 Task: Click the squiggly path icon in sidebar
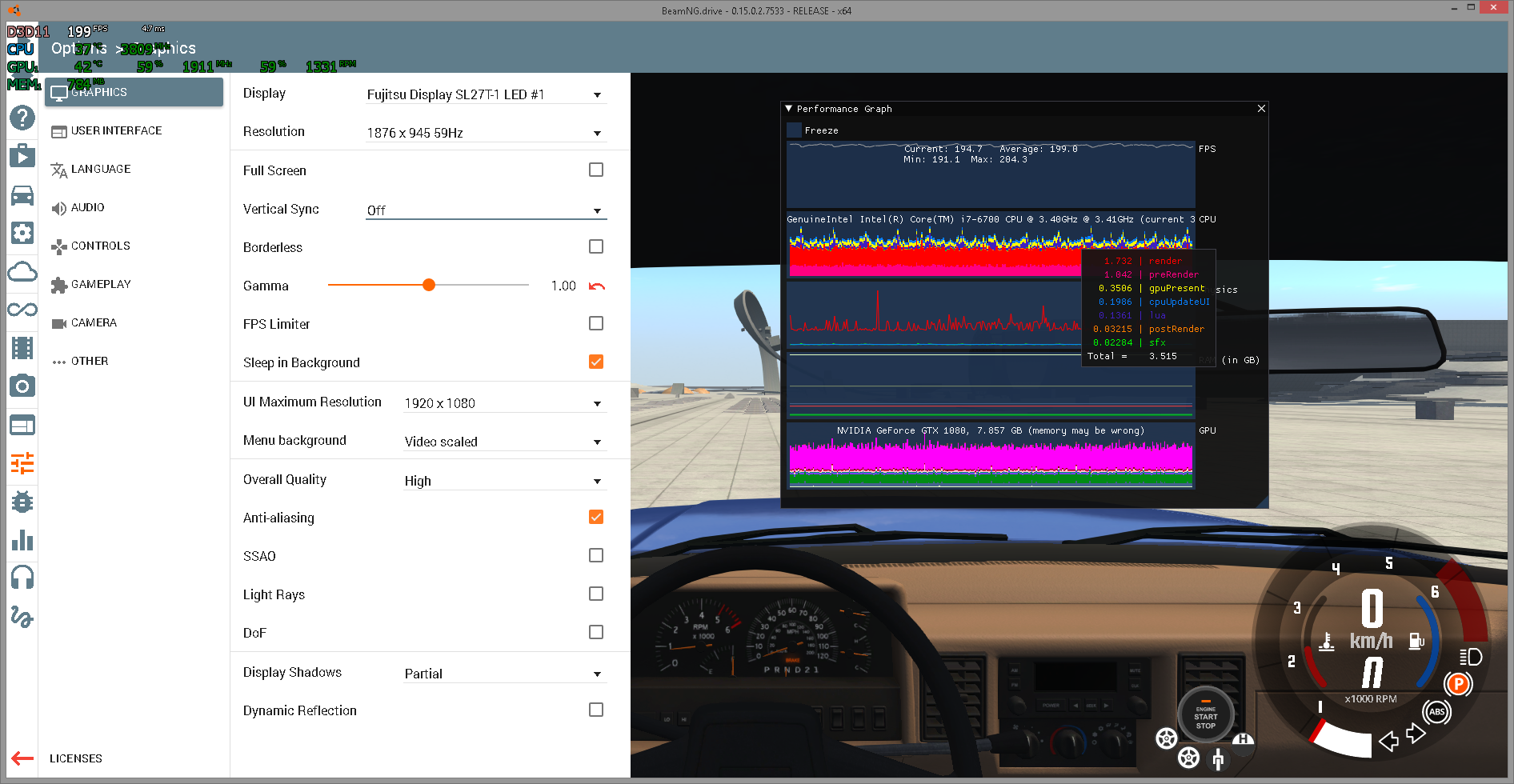(x=22, y=616)
